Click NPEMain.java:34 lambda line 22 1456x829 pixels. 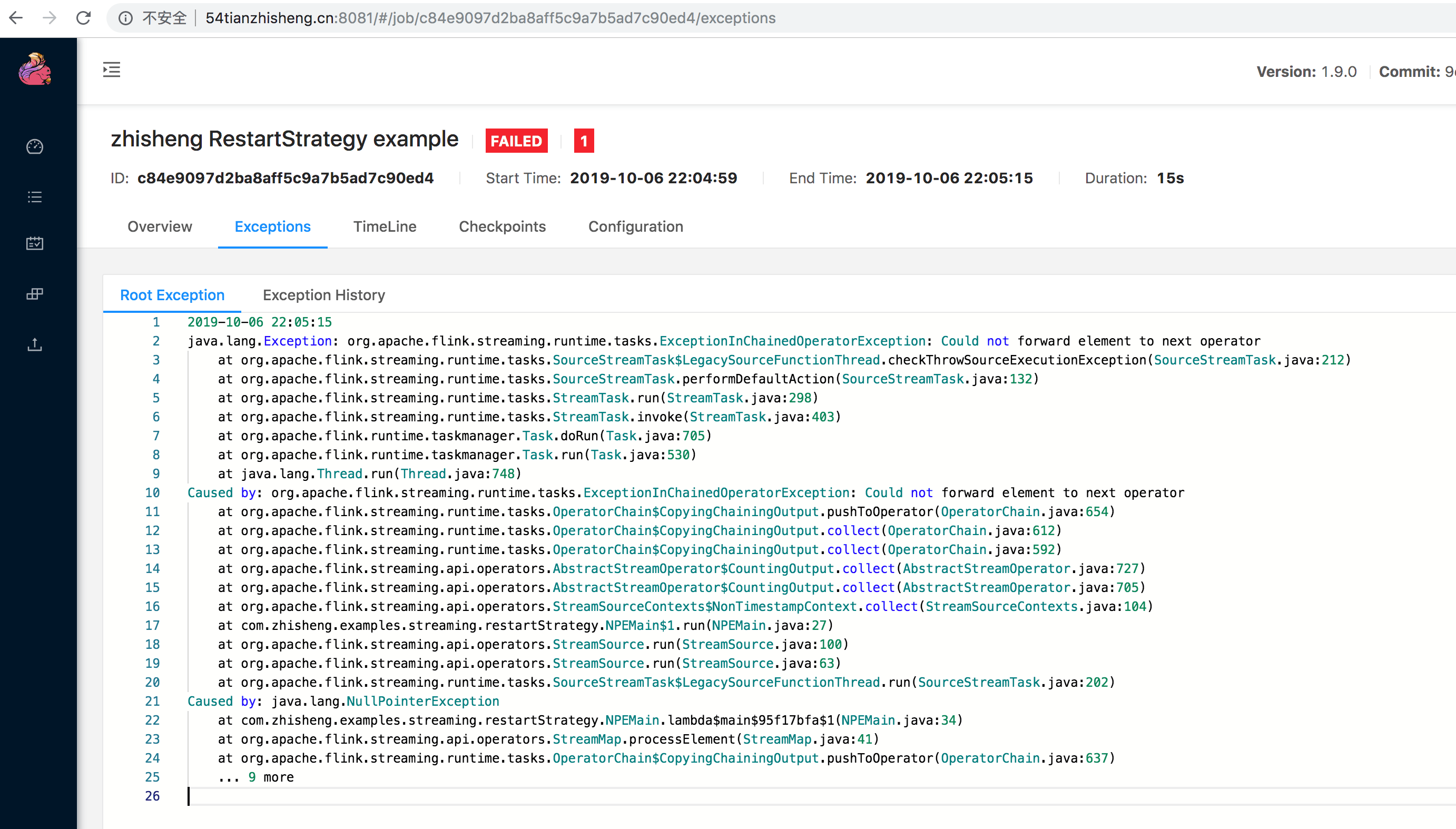click(x=590, y=721)
